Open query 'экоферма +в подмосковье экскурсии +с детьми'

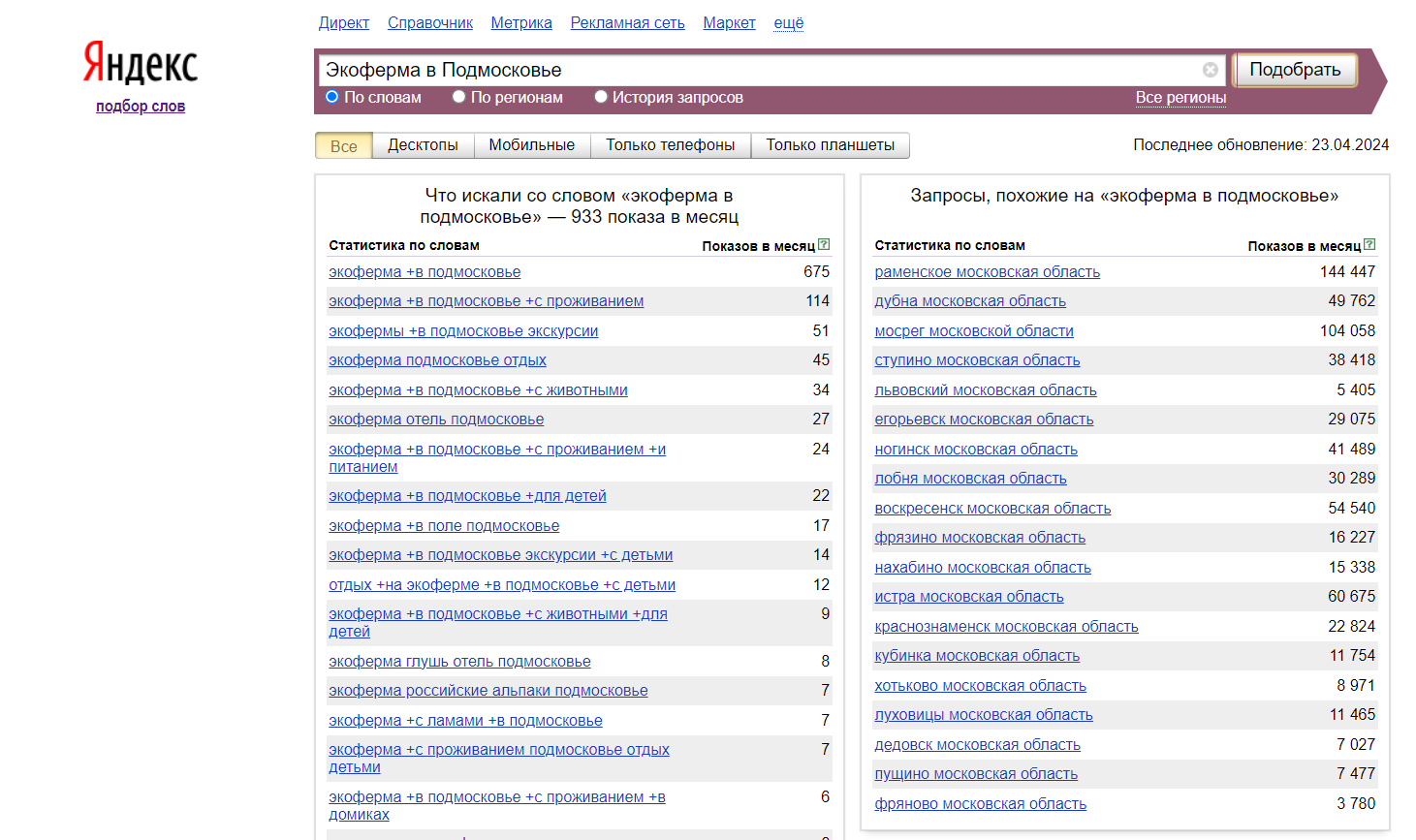pos(500,555)
